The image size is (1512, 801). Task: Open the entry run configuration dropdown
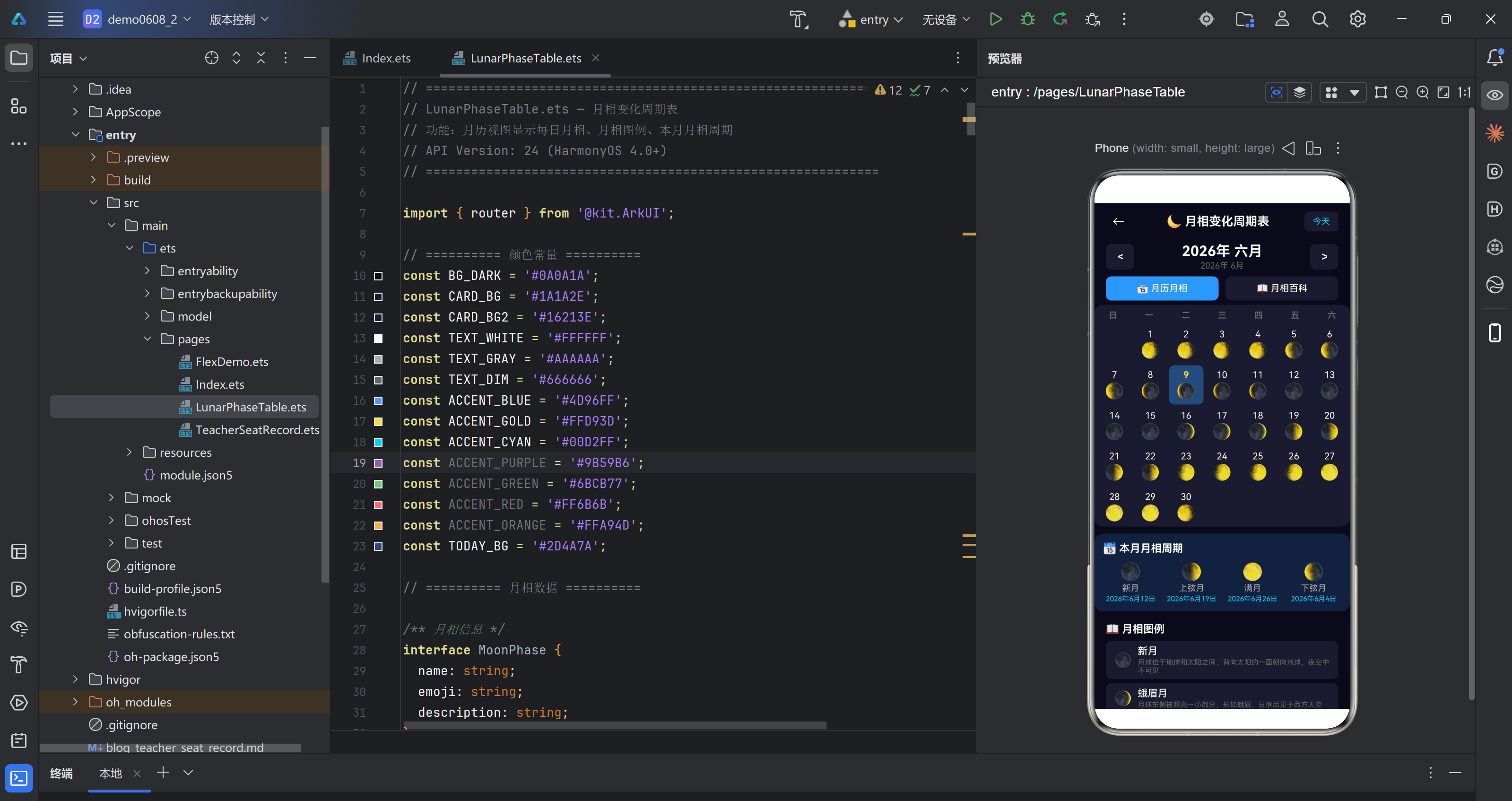871,19
